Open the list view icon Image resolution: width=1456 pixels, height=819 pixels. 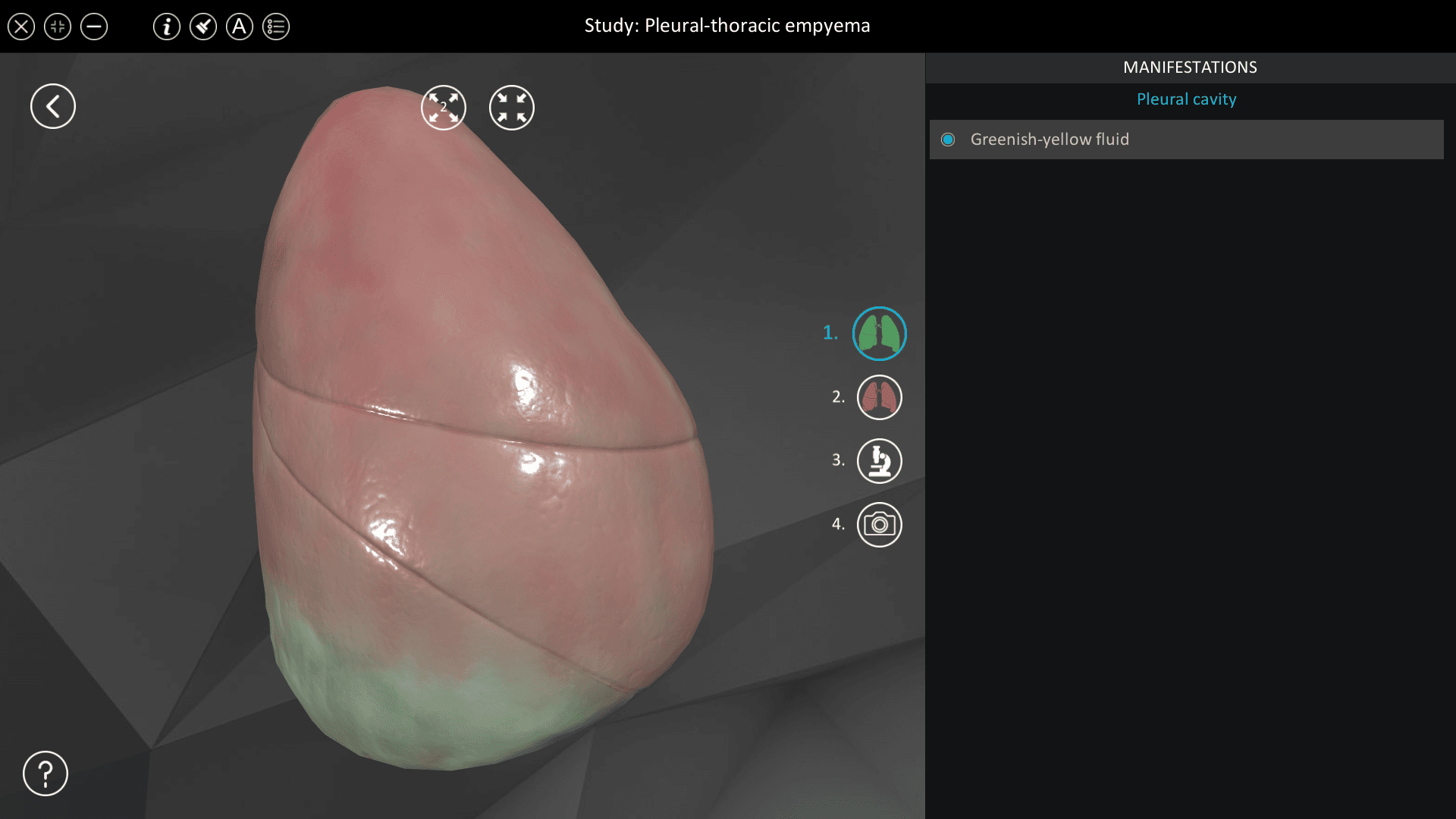(276, 27)
